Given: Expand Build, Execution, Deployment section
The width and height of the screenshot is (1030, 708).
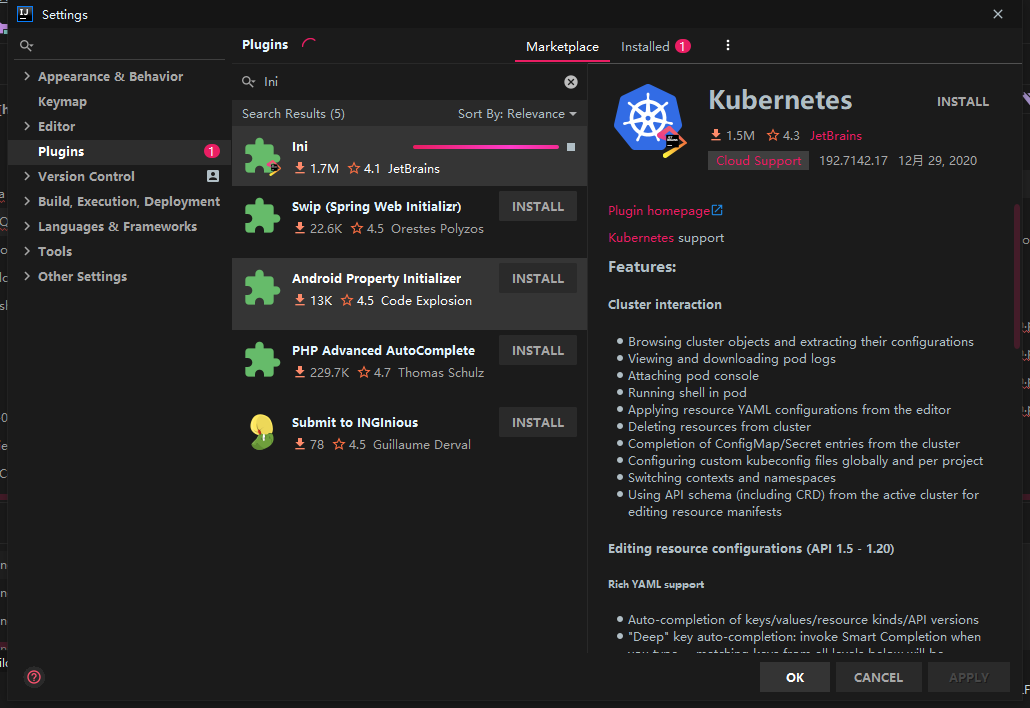Looking at the screenshot, I should [x=27, y=201].
